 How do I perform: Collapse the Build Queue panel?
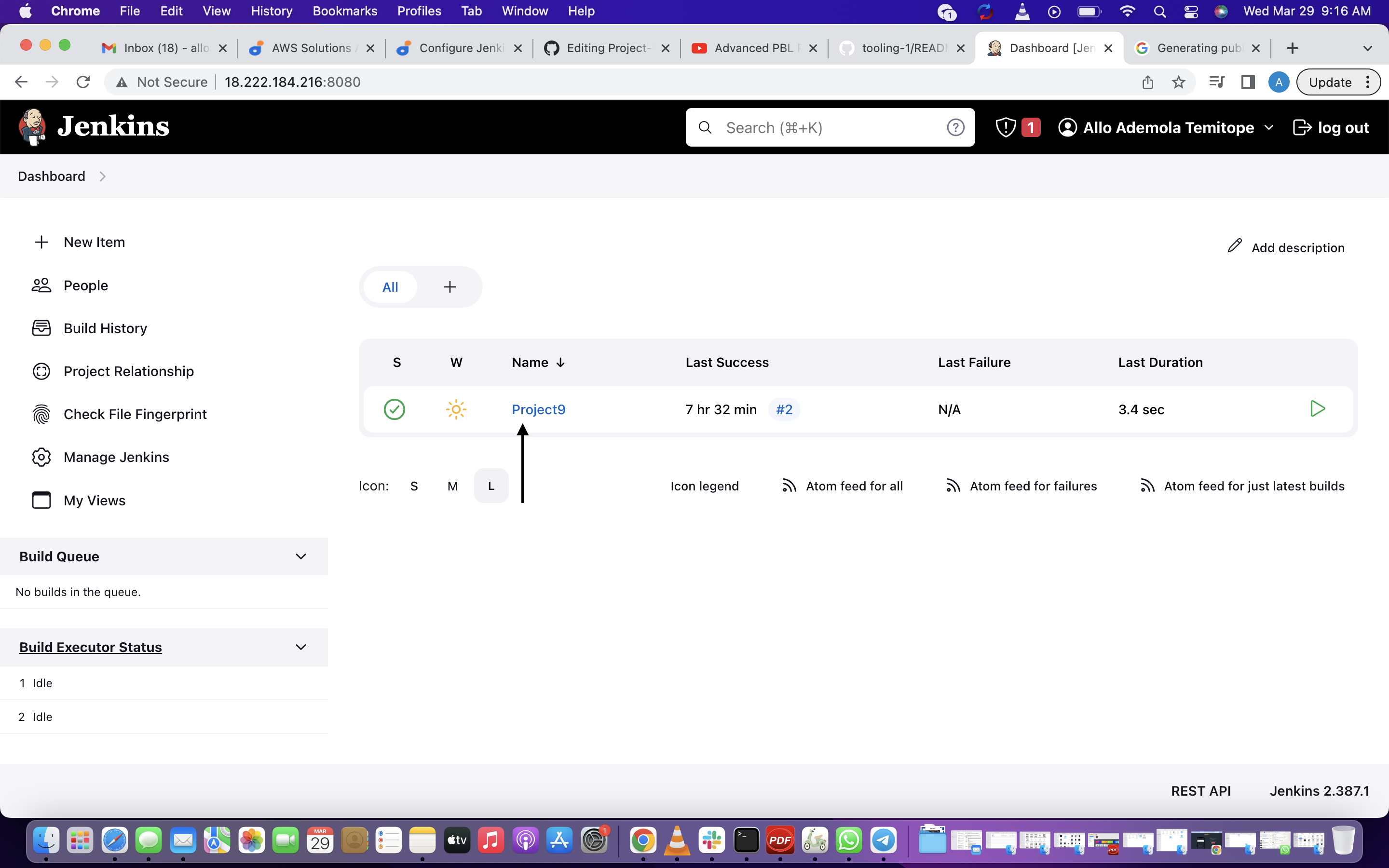(x=301, y=556)
